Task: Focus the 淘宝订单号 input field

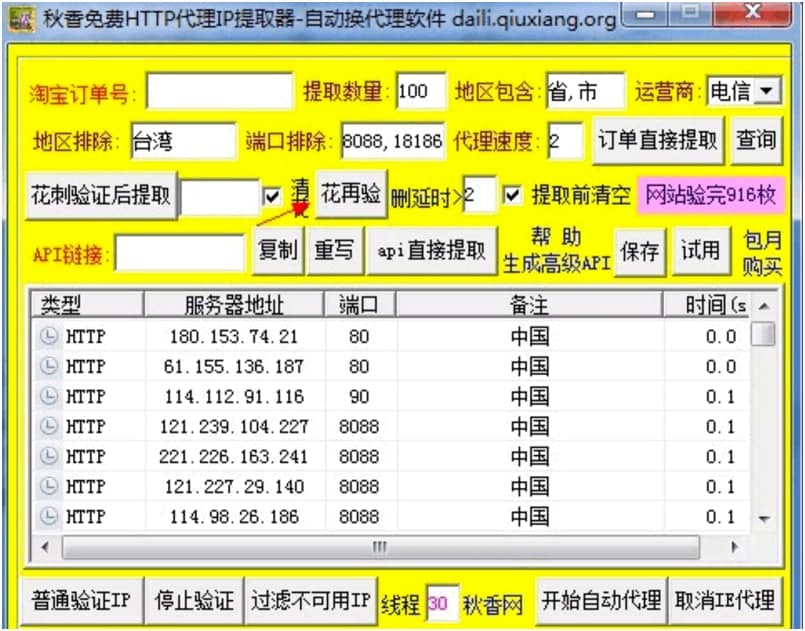Action: pyautogui.click(x=220, y=91)
